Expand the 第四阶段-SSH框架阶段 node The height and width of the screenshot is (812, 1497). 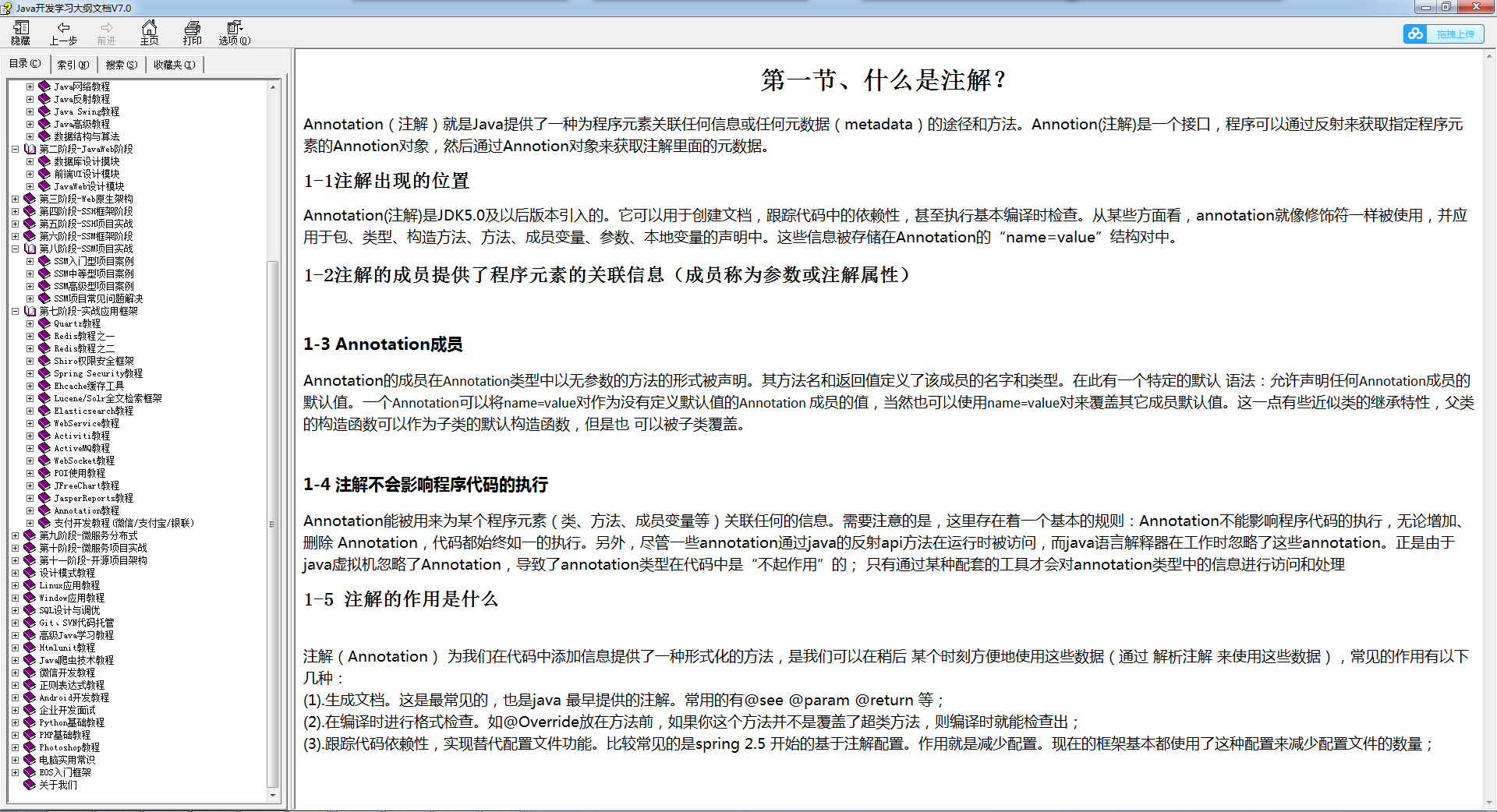coord(15,211)
